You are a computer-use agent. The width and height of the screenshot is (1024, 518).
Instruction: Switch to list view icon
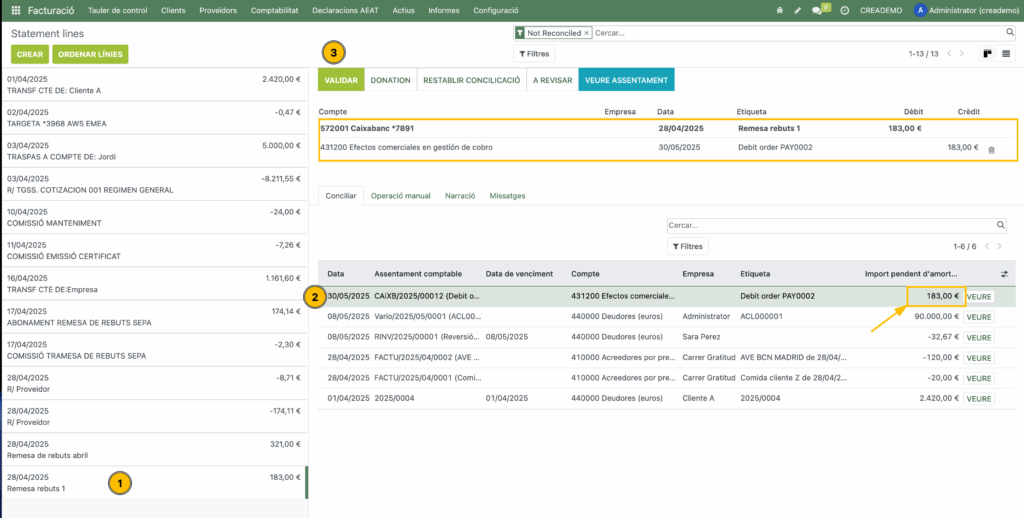(1006, 53)
